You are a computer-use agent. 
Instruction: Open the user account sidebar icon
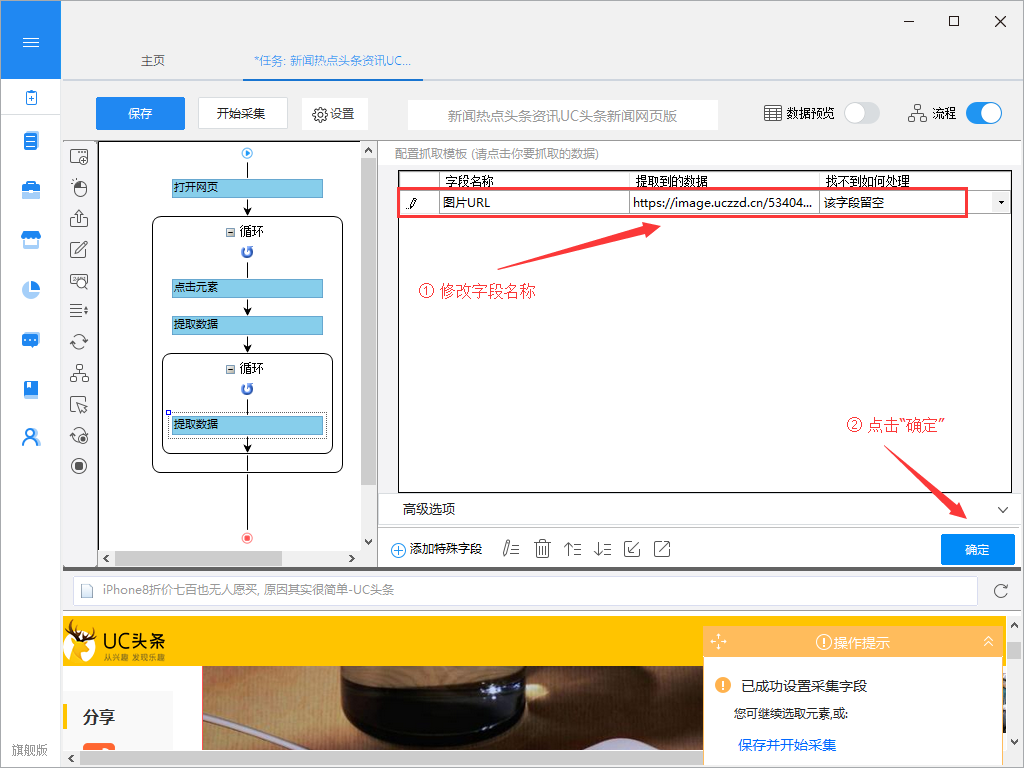pos(31,437)
